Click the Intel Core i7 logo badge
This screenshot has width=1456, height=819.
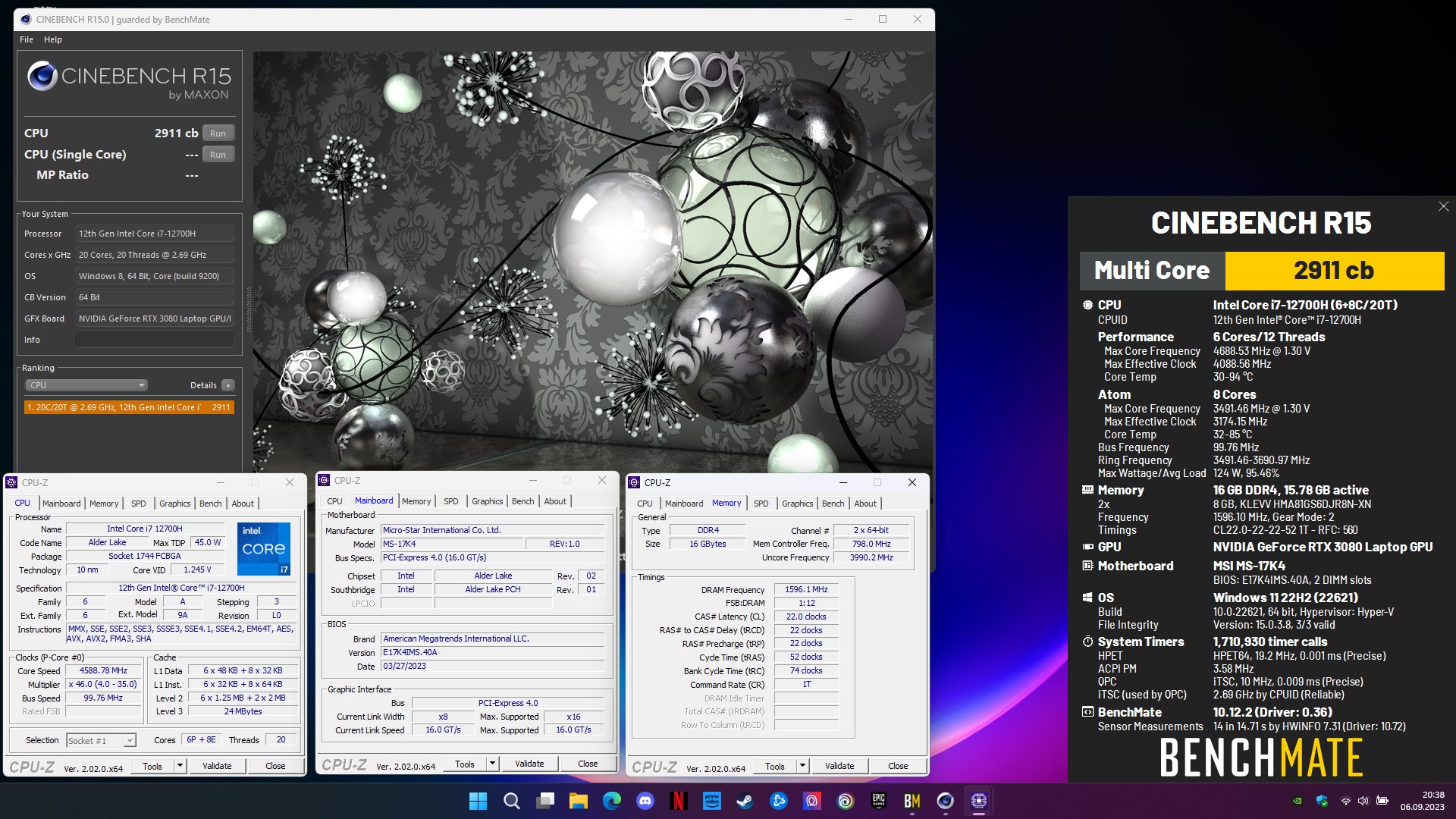[x=264, y=549]
